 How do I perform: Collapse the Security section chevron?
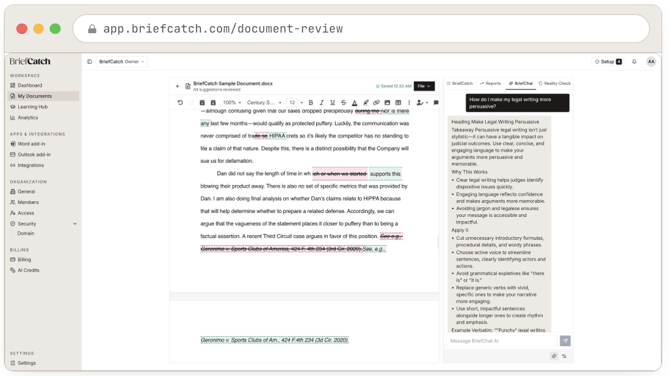pos(75,224)
